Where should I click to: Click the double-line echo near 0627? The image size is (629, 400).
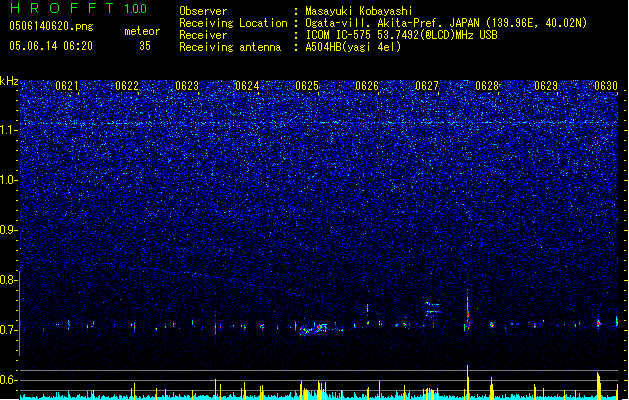432,308
